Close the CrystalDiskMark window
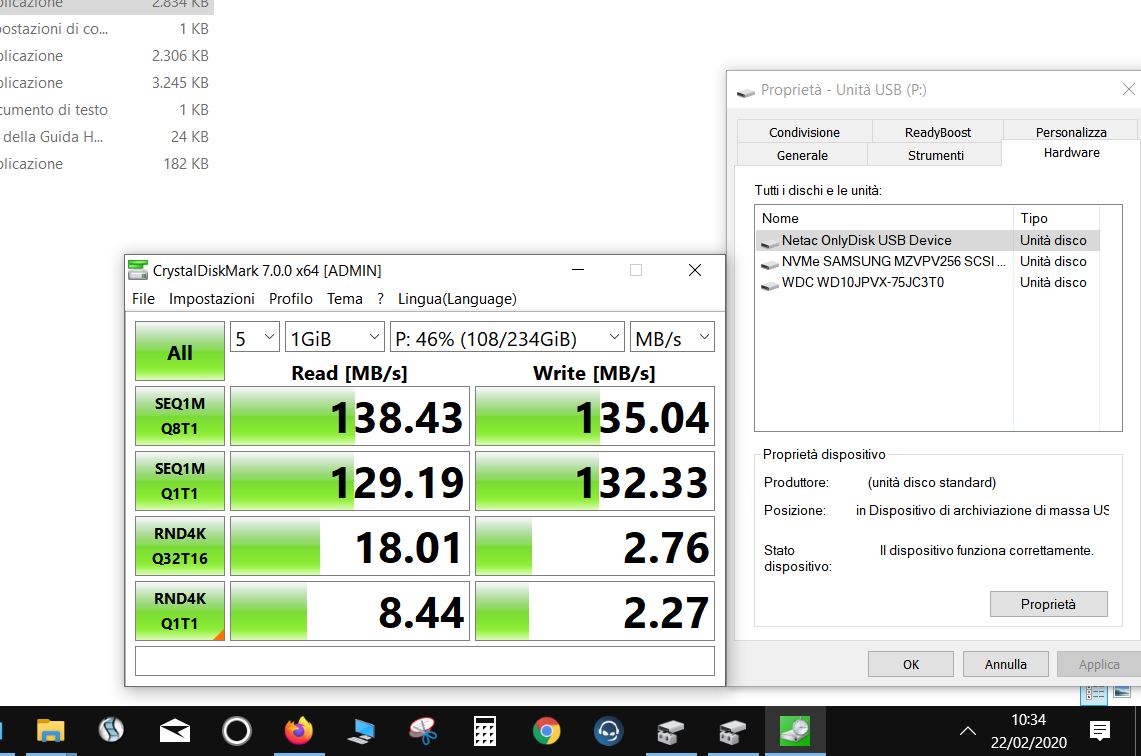1141x756 pixels. tap(695, 270)
